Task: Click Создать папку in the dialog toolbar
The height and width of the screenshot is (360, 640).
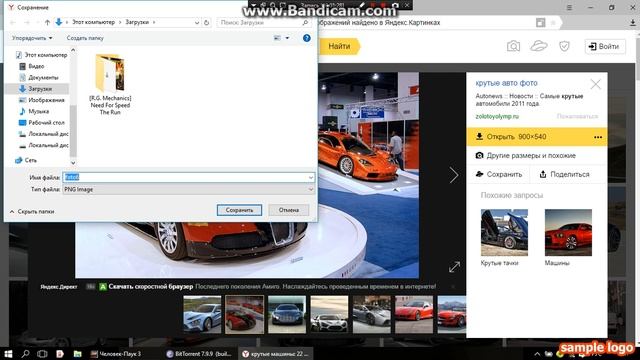Action: point(85,38)
